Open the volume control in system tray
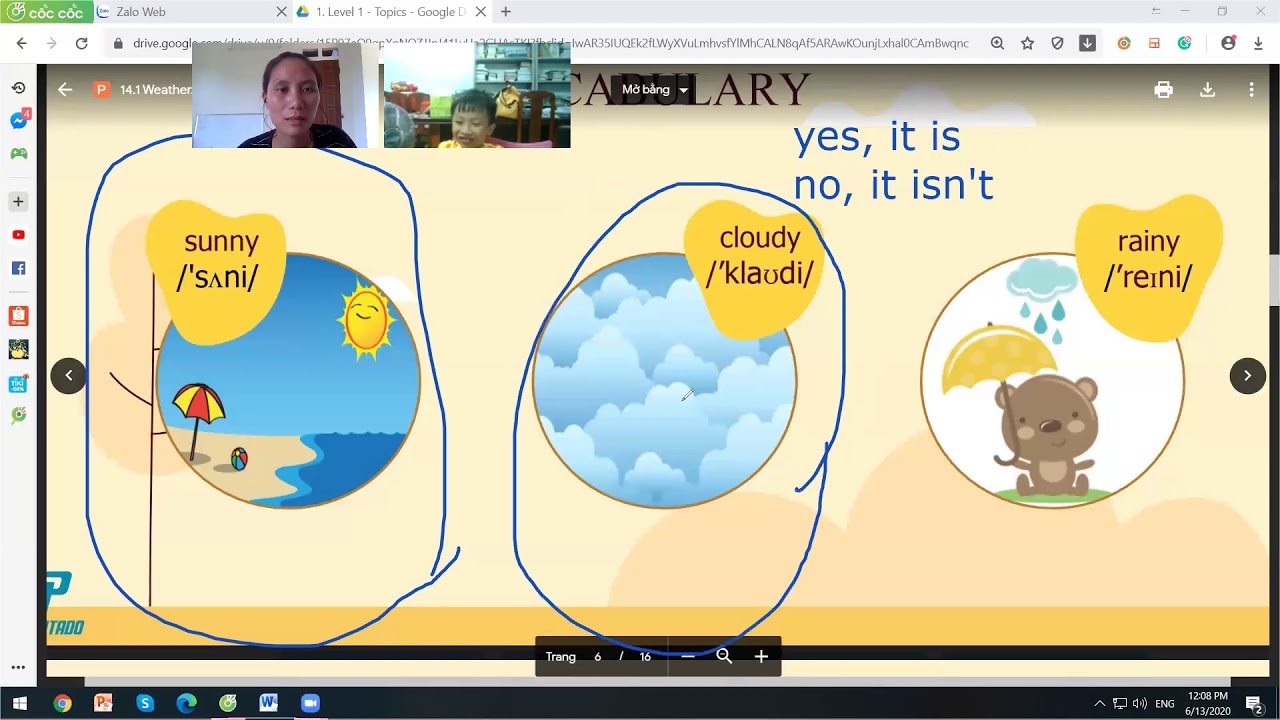 coord(1140,704)
